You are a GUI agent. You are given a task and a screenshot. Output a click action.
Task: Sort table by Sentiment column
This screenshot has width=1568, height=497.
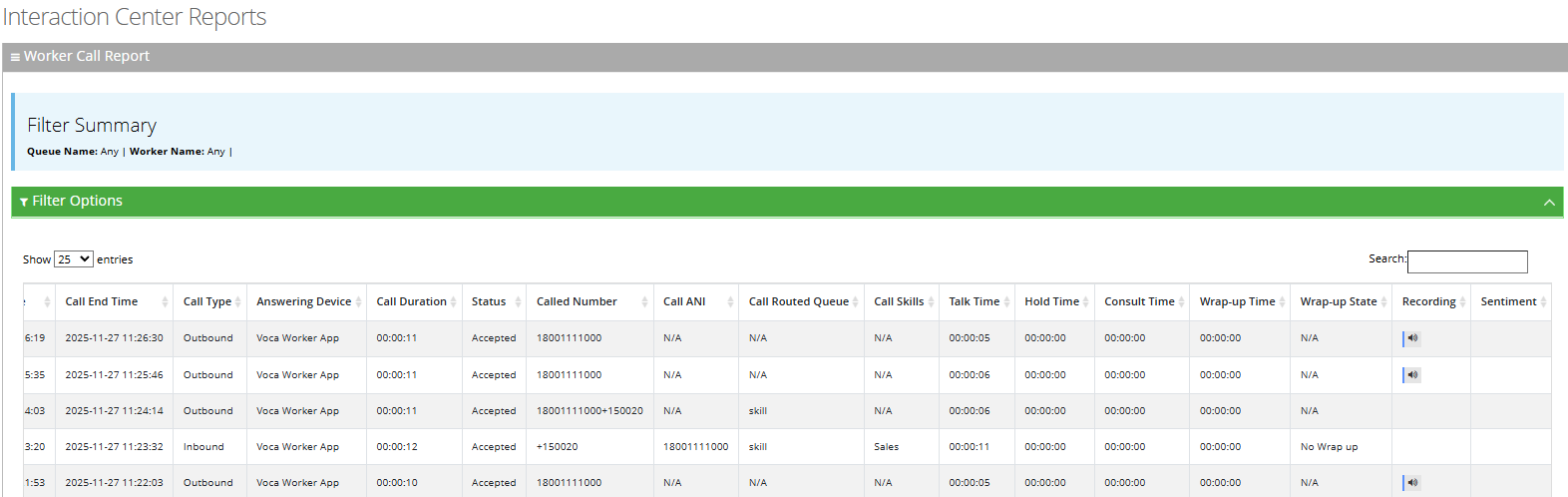click(1508, 301)
